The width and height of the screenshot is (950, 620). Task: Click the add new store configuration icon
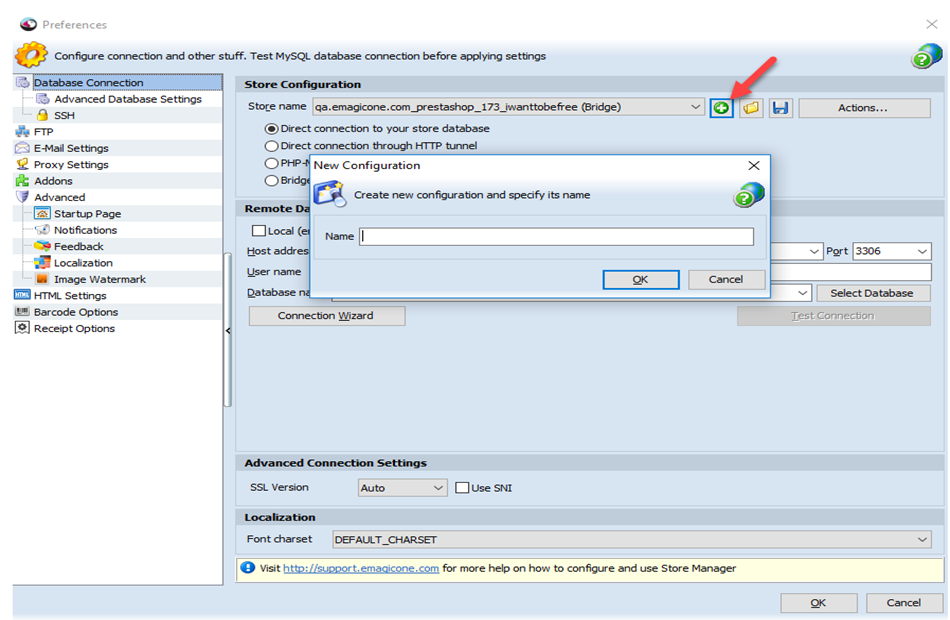[721, 108]
